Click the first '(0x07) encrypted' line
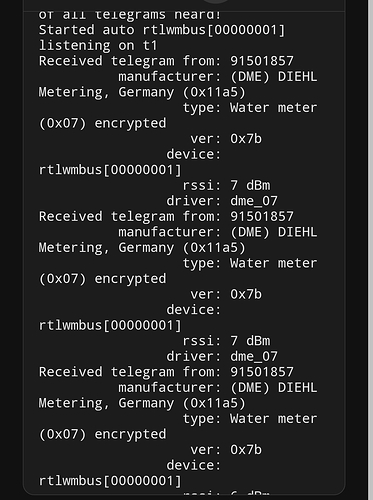 102,123
